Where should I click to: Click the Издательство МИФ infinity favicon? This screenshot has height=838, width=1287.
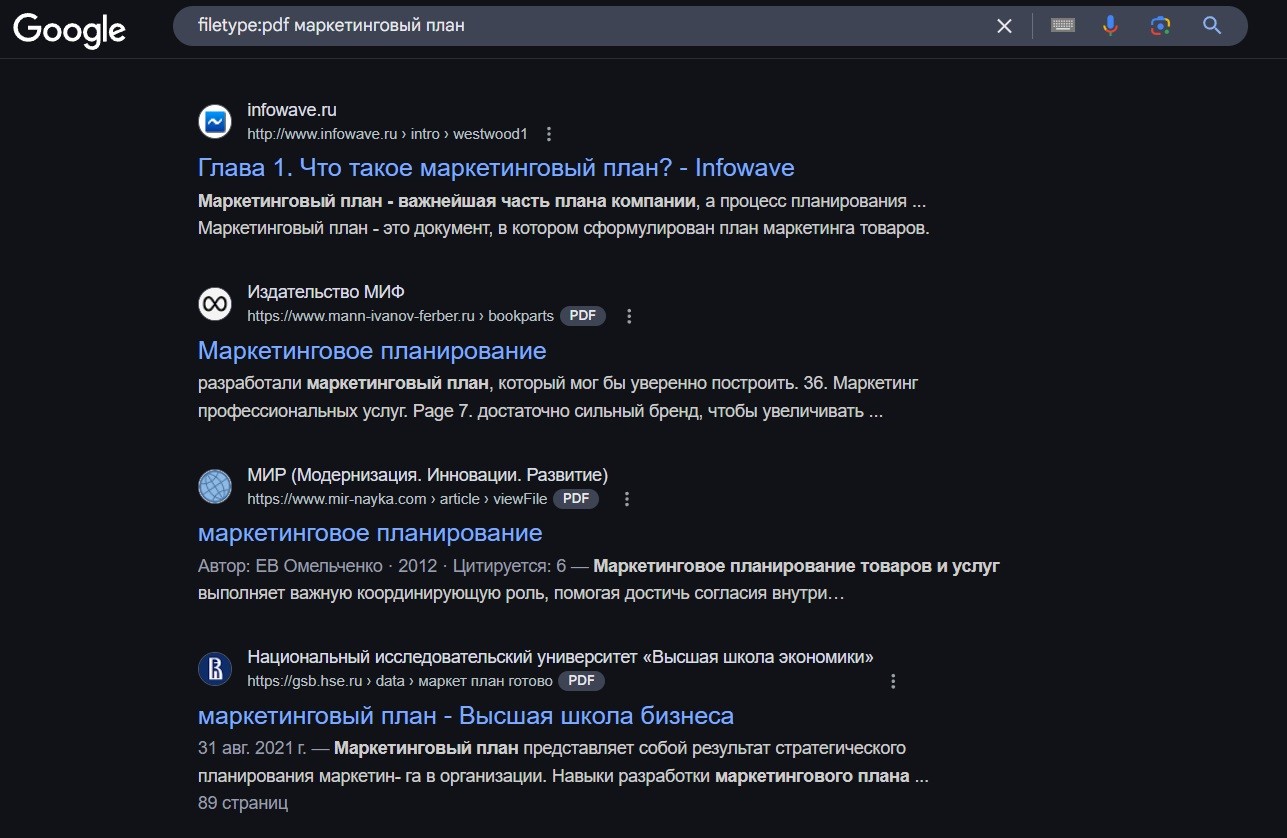[215, 304]
